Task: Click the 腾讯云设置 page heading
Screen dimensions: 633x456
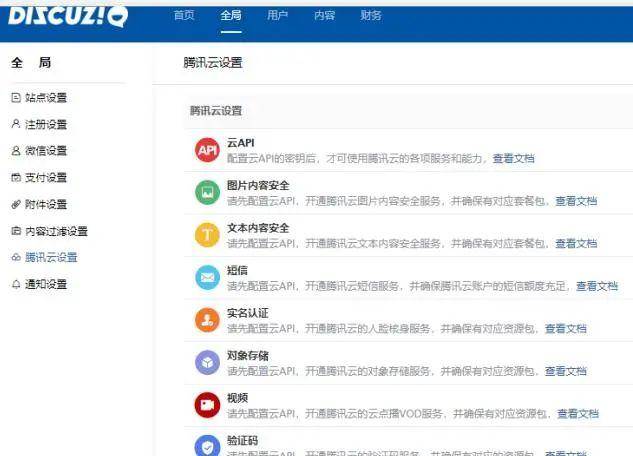Action: [213, 63]
